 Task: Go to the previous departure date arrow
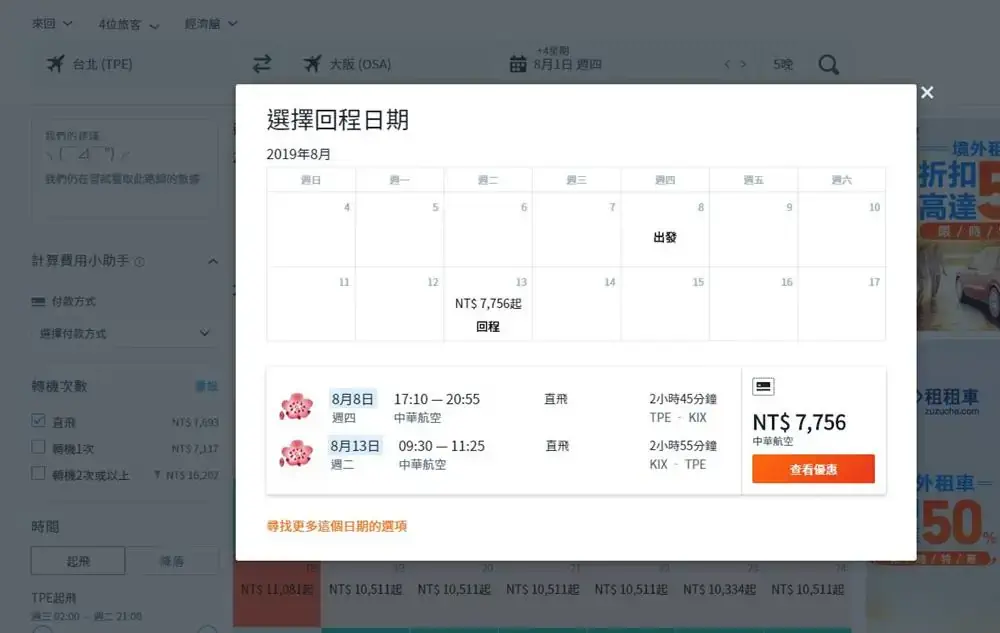tap(727, 64)
